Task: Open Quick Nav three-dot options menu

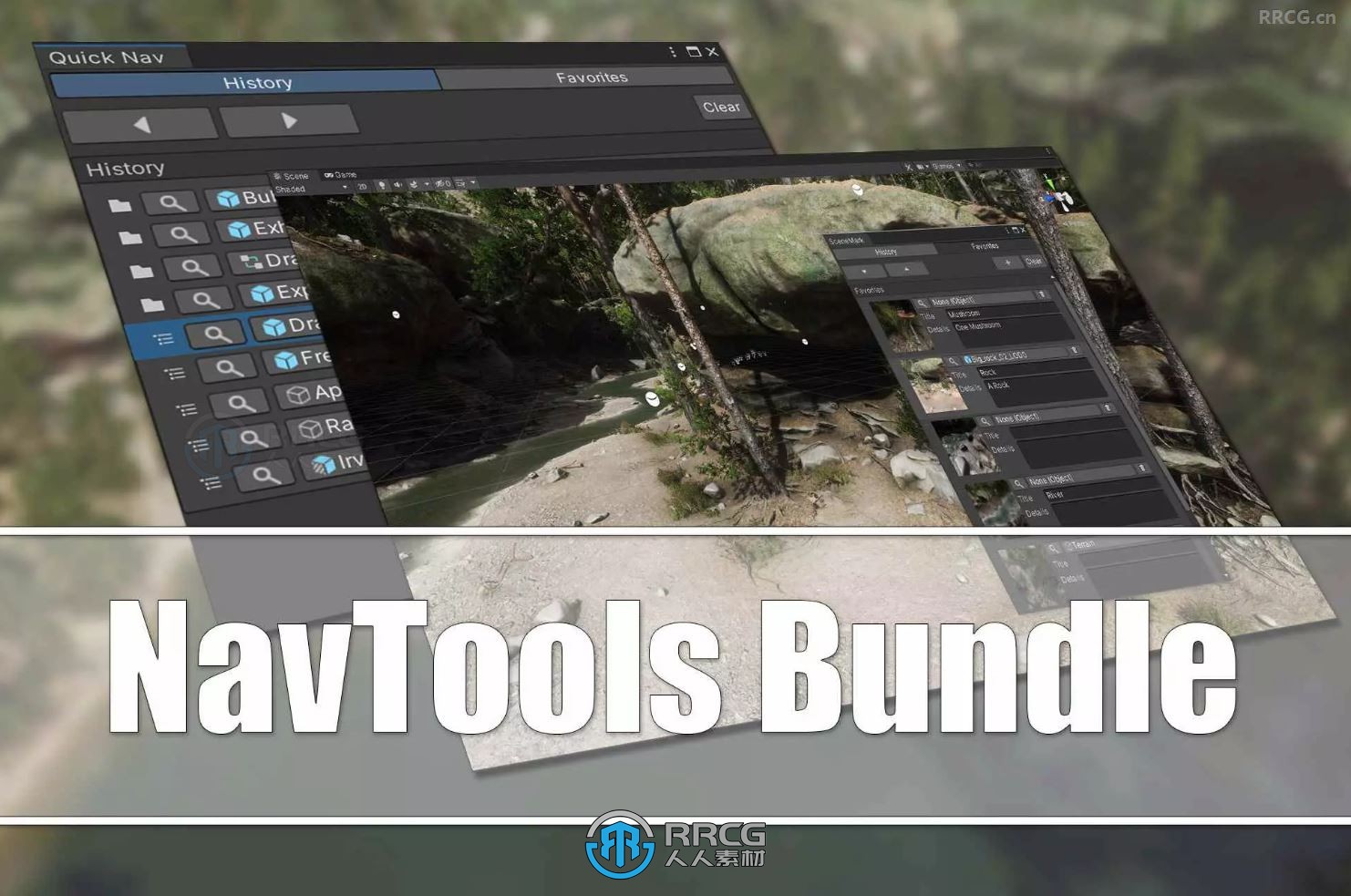Action: point(673,52)
